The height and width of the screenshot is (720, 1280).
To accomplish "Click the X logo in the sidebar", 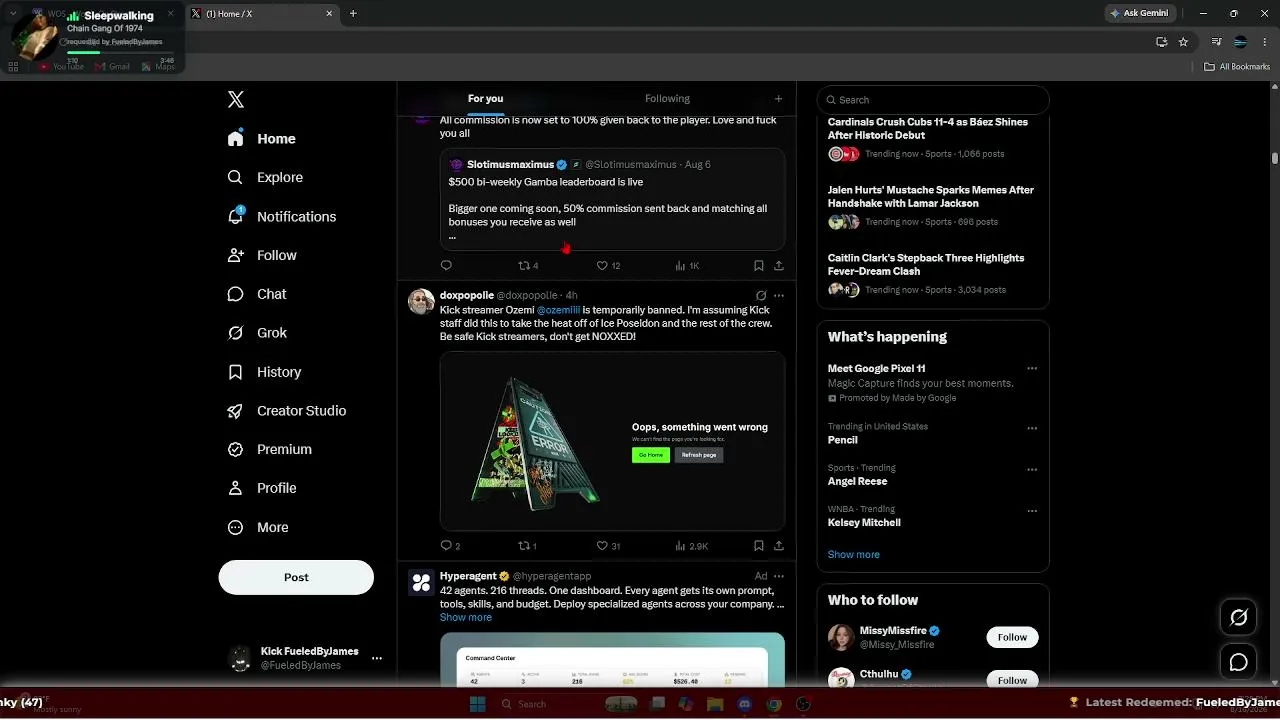I will click(x=236, y=99).
